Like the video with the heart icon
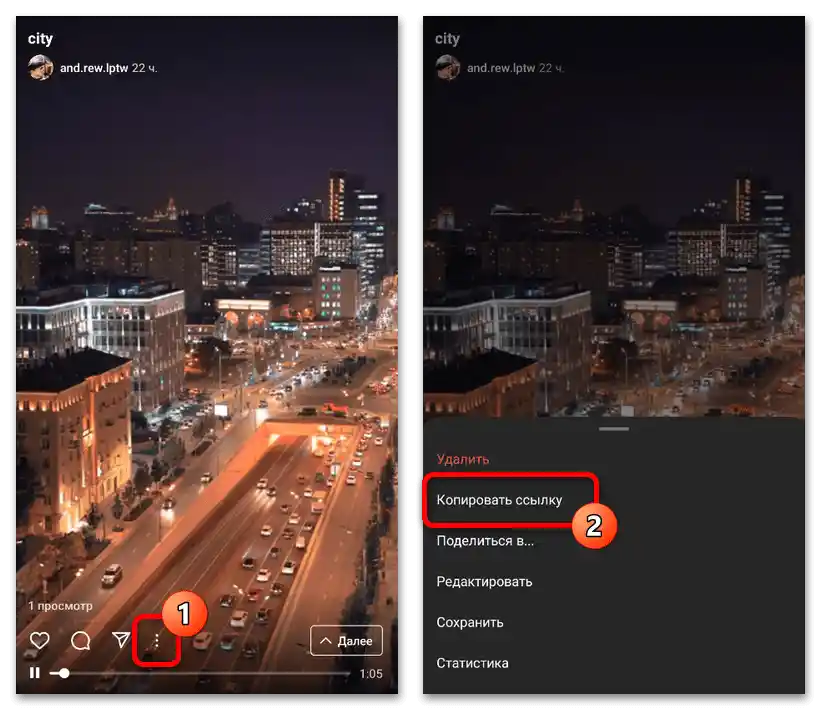 [x=39, y=640]
